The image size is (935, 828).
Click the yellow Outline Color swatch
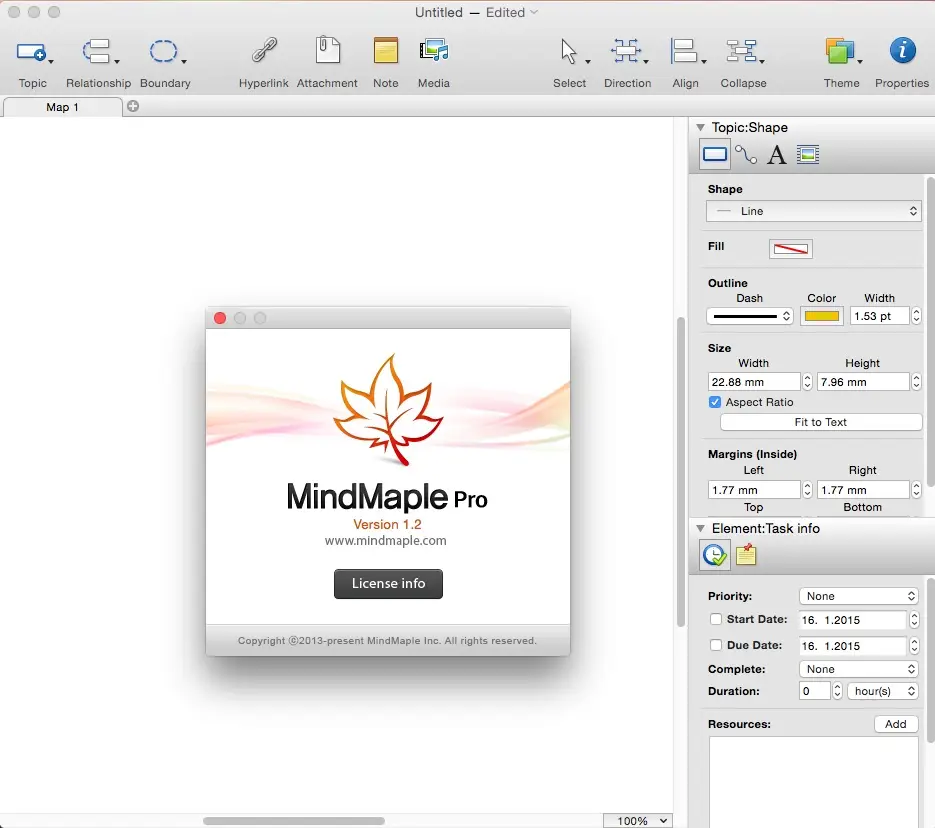click(x=822, y=316)
